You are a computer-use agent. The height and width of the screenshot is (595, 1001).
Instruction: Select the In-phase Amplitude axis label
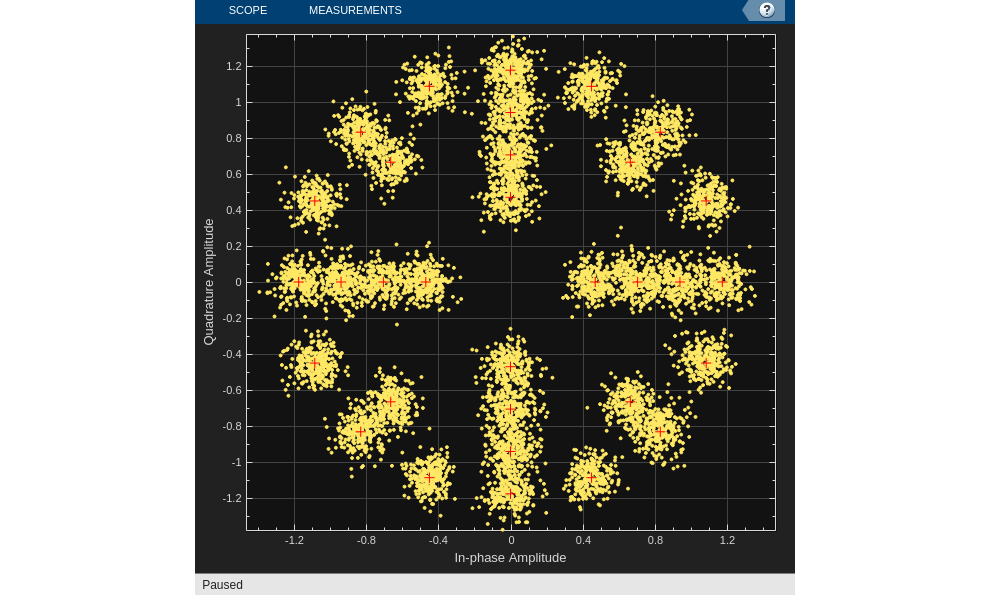pyautogui.click(x=510, y=558)
